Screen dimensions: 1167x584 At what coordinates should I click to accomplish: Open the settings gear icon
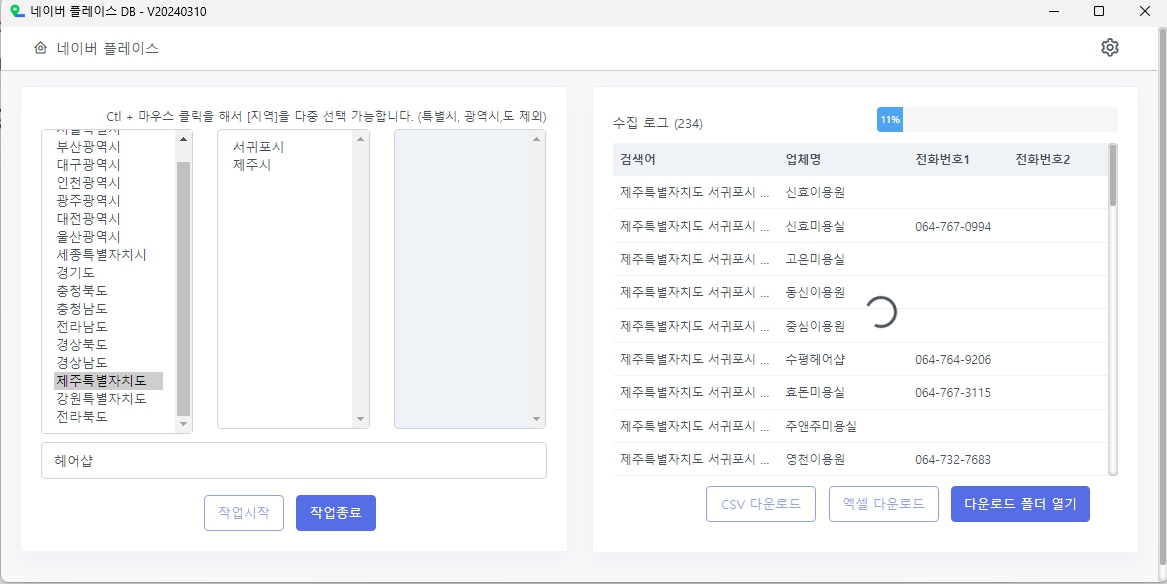point(1110,47)
